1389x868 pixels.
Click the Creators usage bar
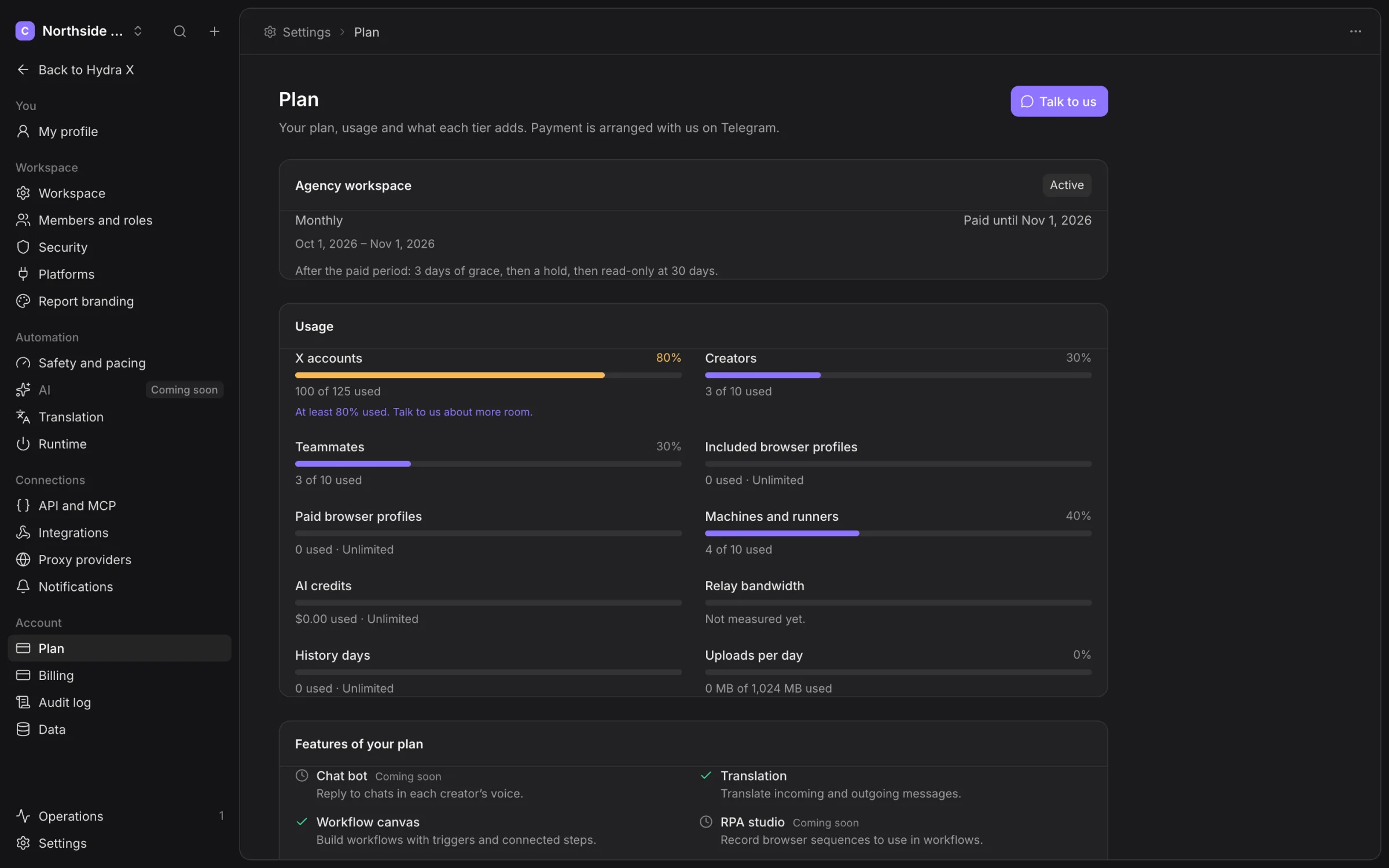898,376
